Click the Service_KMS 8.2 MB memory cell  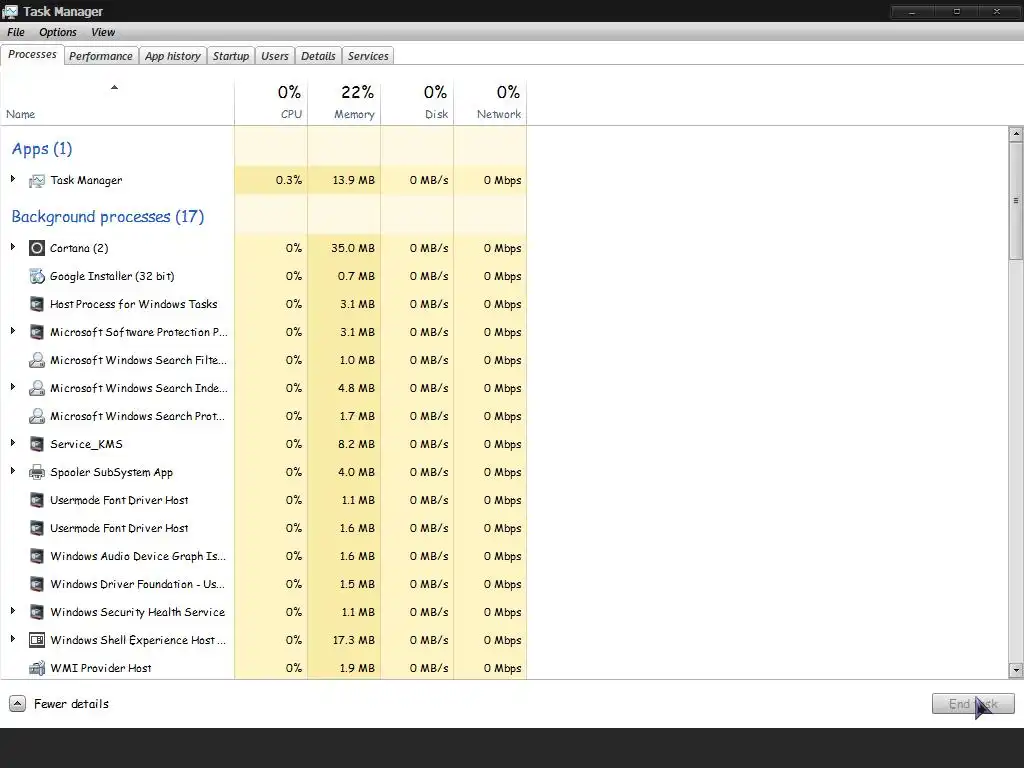click(344, 444)
